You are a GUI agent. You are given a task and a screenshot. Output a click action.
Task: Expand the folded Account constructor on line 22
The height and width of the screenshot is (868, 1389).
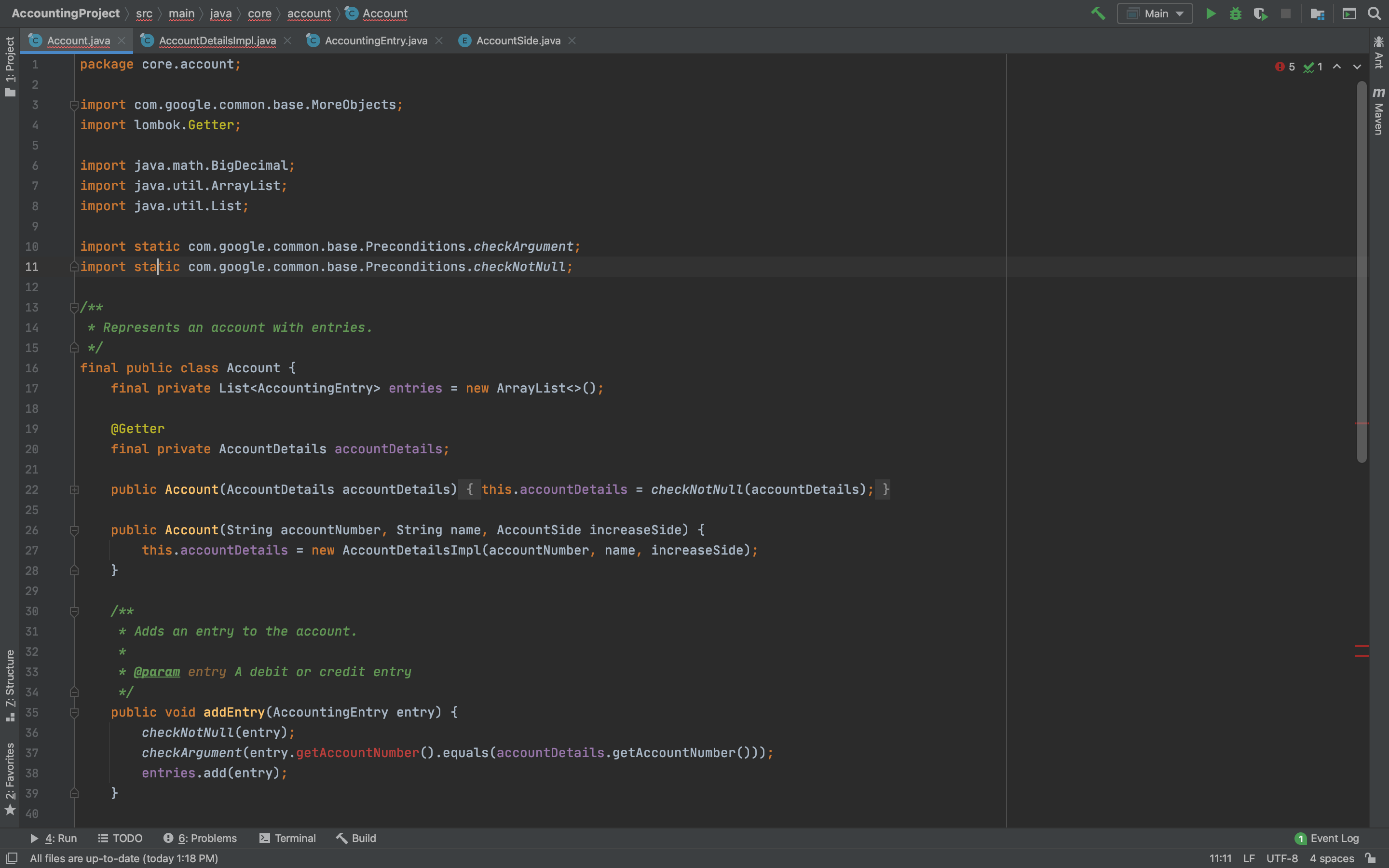point(74,489)
